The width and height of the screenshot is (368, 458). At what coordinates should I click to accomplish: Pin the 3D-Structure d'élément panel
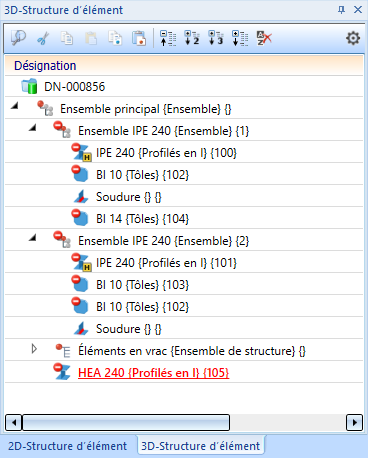pyautogui.click(x=341, y=10)
